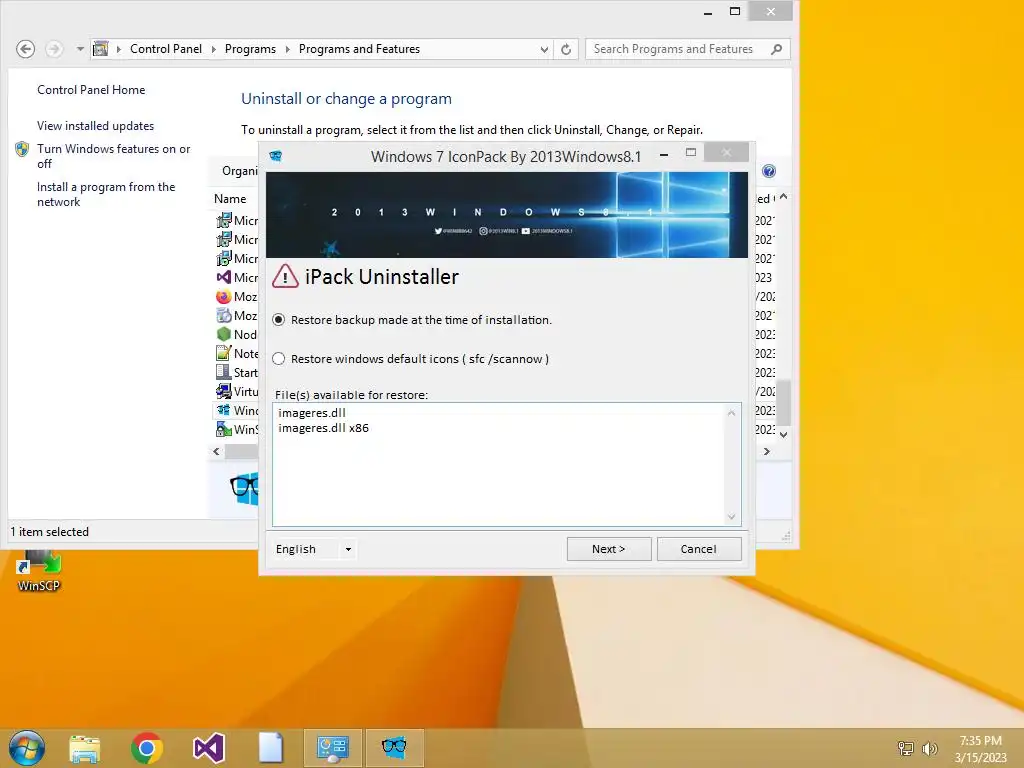Viewport: 1024px width, 768px height.
Task: Open Control Panel Home link
Action: (91, 90)
